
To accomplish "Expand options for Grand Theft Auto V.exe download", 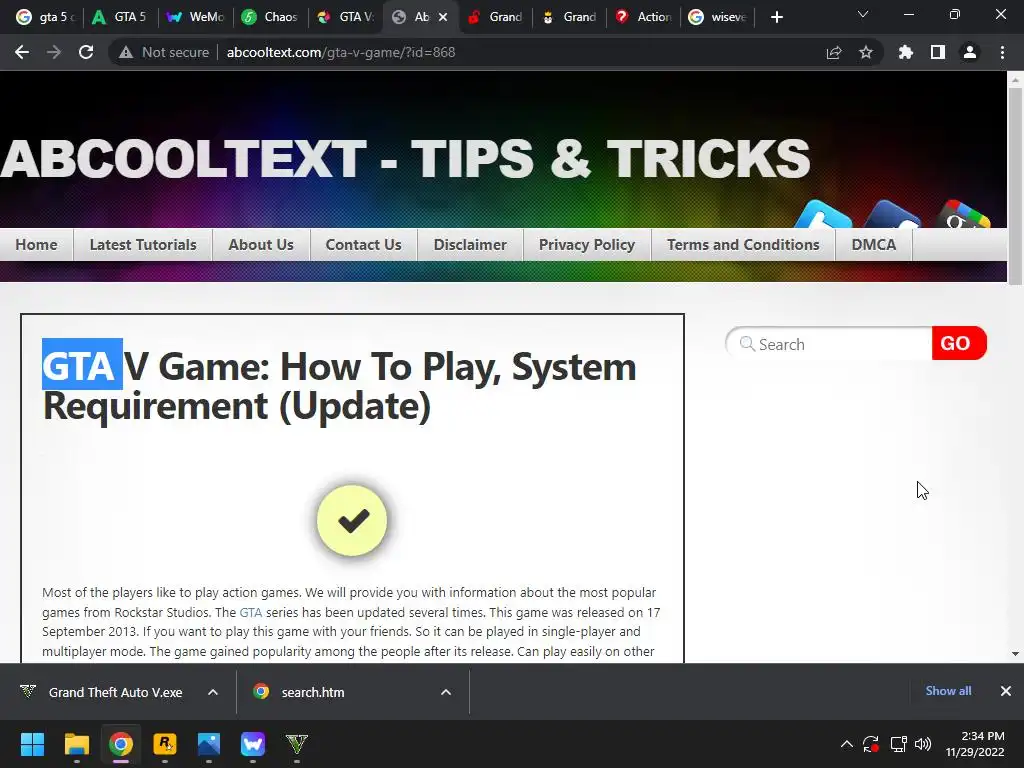I will pos(213,692).
